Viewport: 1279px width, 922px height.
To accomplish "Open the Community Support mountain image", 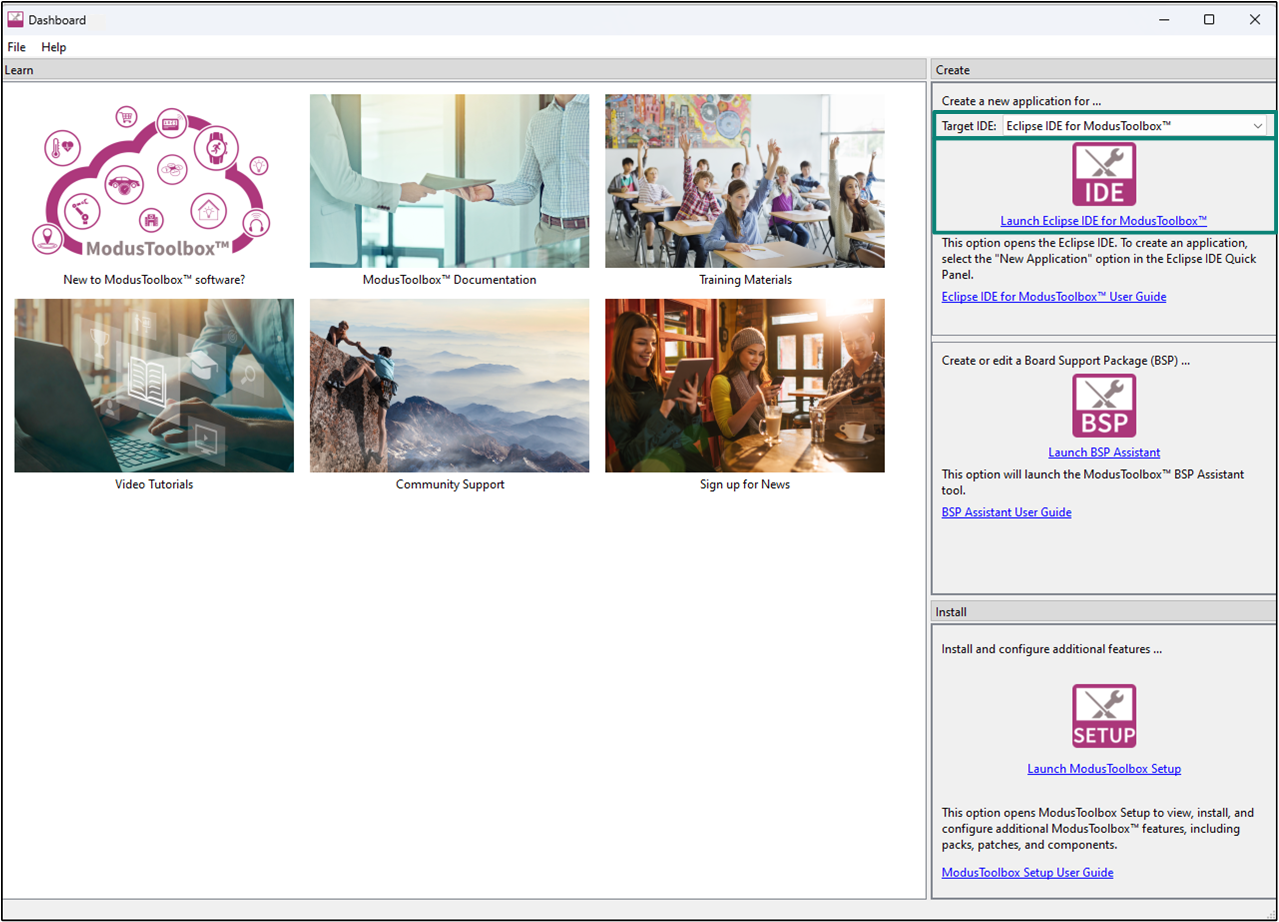I will point(449,385).
